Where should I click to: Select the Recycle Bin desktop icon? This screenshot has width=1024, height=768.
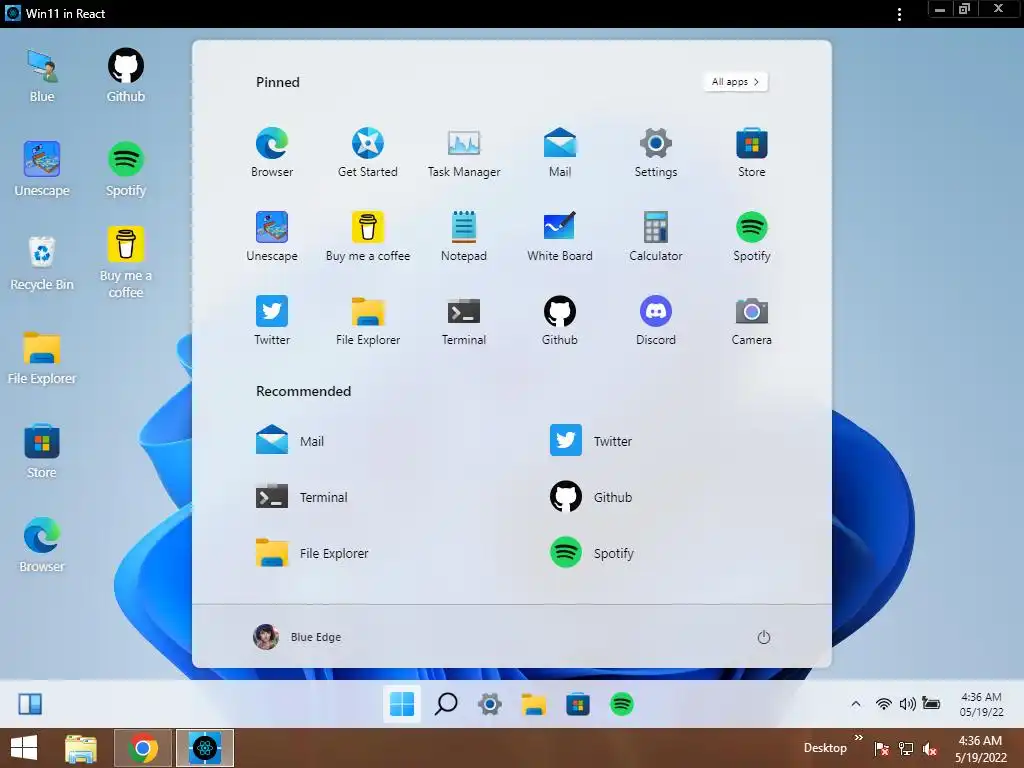tap(42, 263)
